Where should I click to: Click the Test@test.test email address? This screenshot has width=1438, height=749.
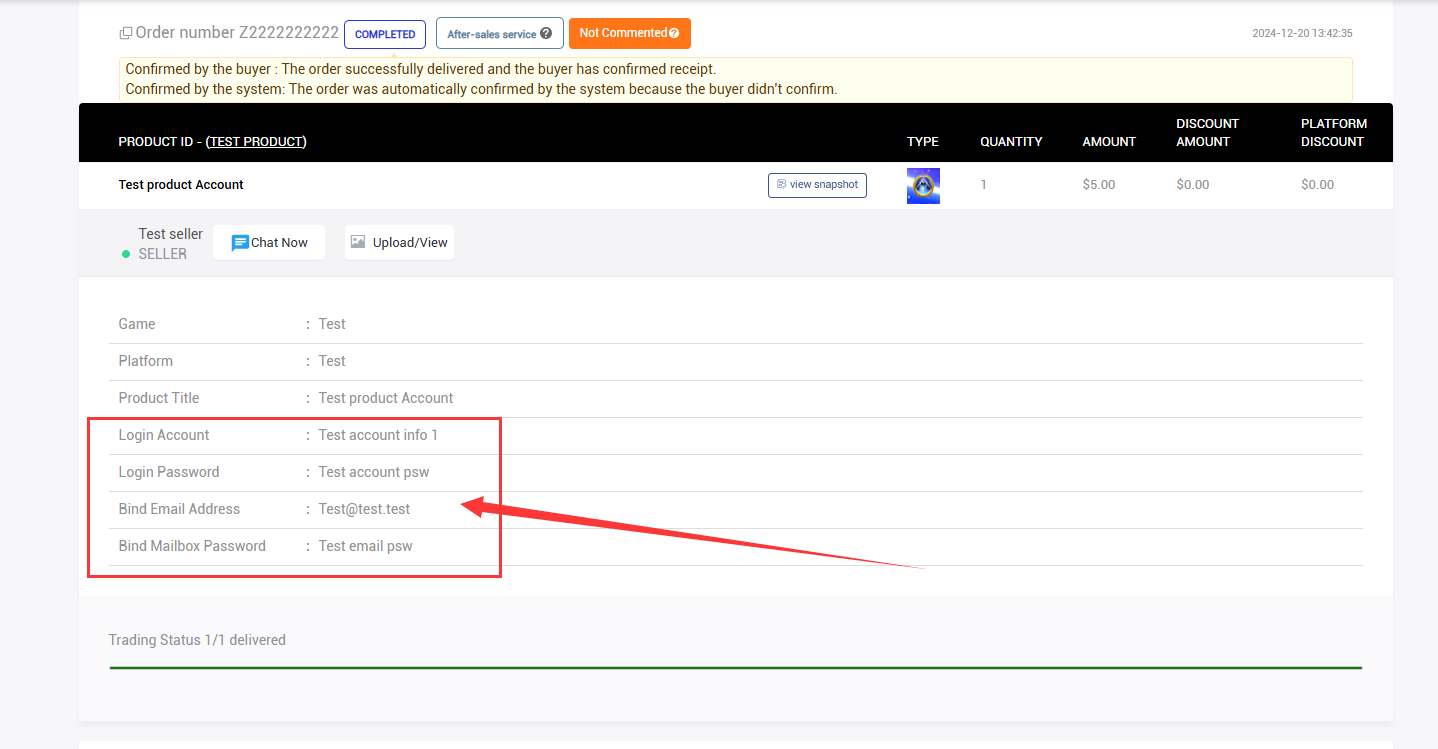click(364, 509)
